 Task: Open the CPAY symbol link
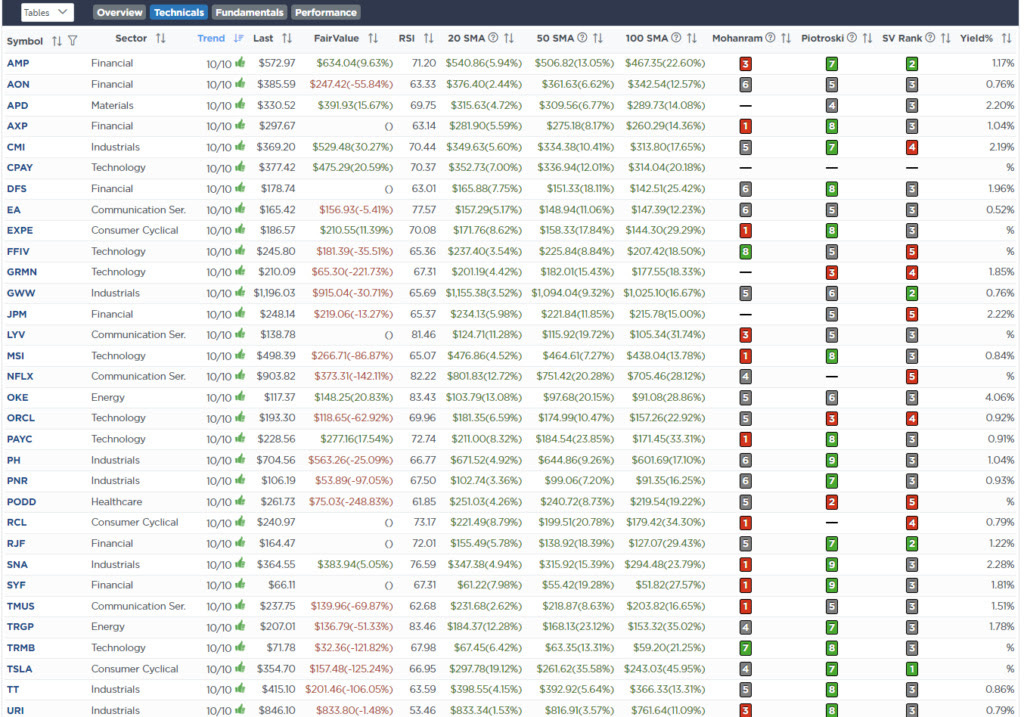(x=20, y=168)
